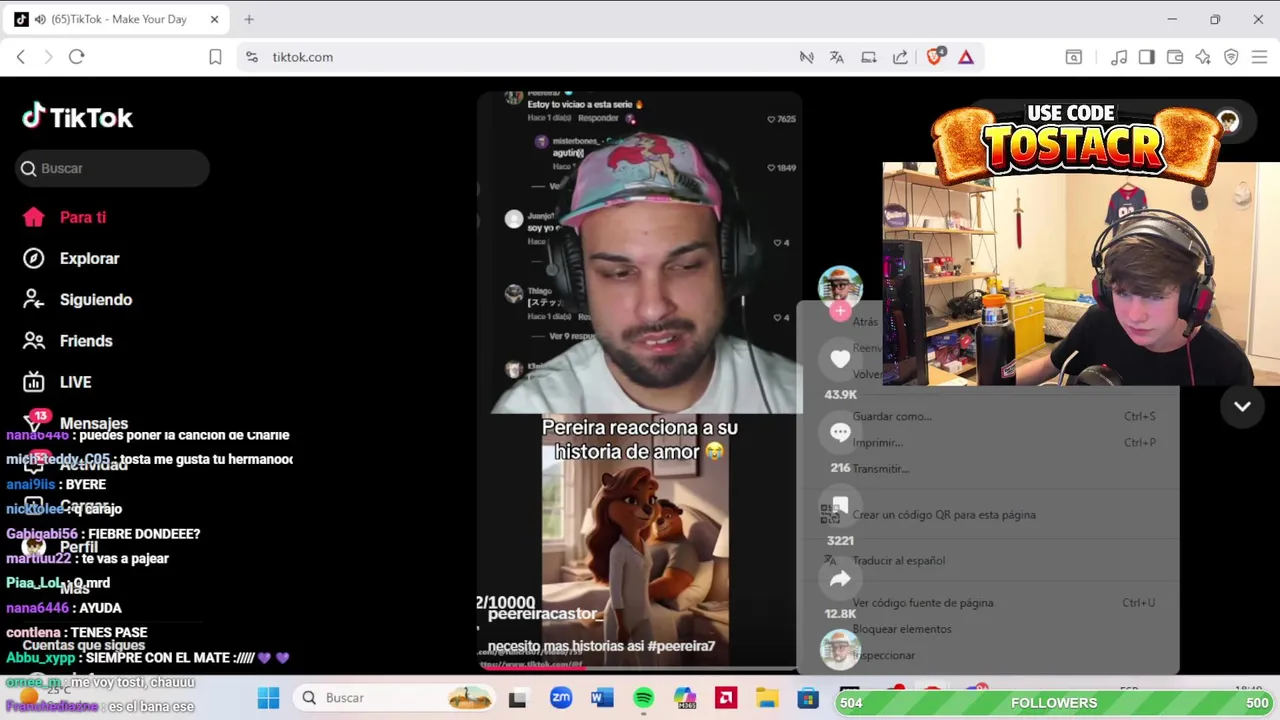Open the #peereira7 hashtag link
This screenshot has width=1280, height=720.
coord(681,646)
